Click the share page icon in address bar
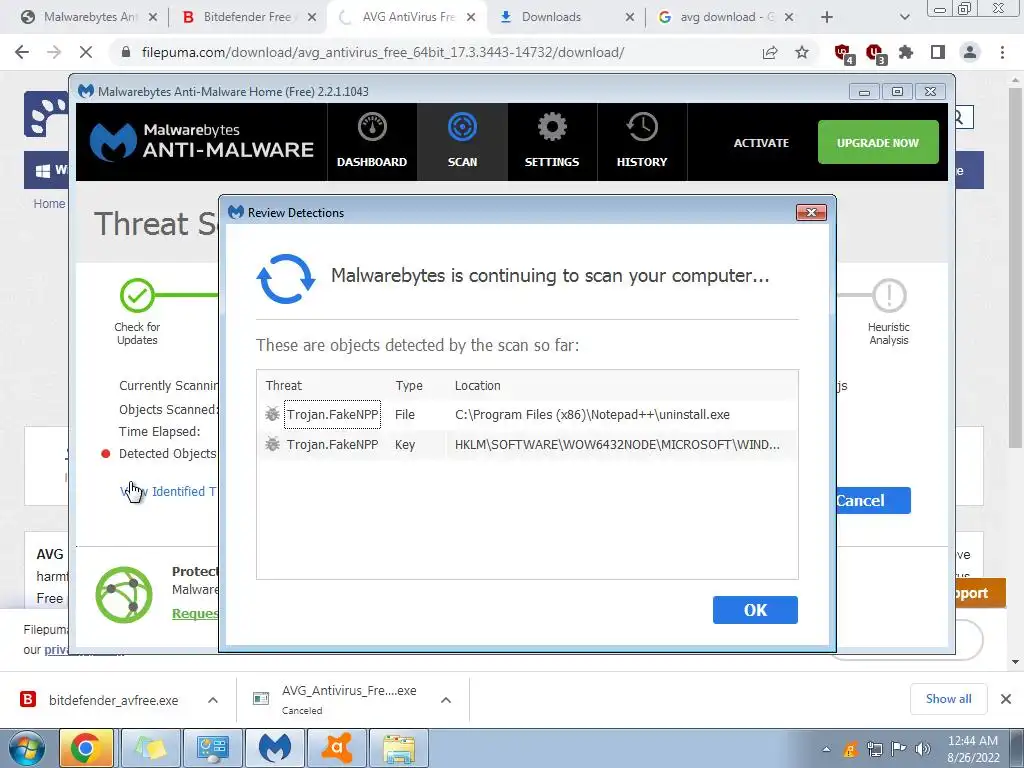The height and width of the screenshot is (768, 1024). 770,52
